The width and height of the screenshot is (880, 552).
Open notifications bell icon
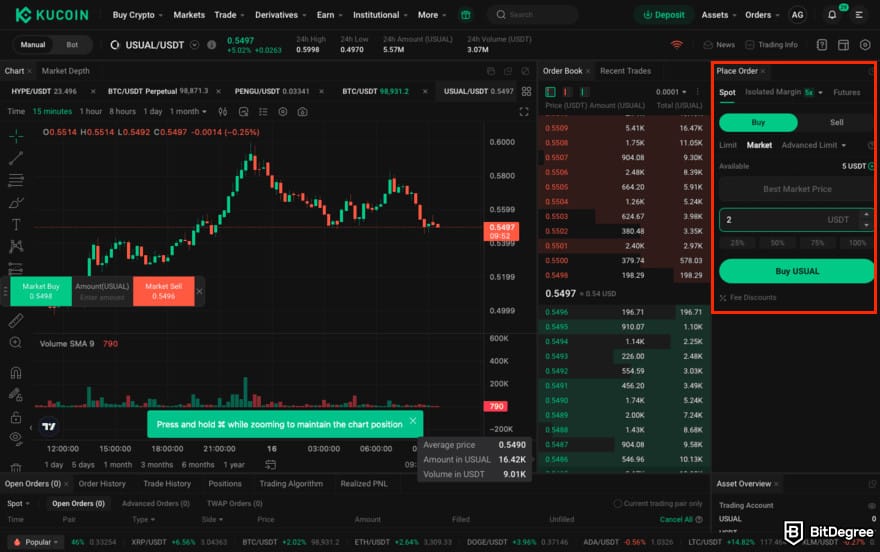click(x=831, y=15)
